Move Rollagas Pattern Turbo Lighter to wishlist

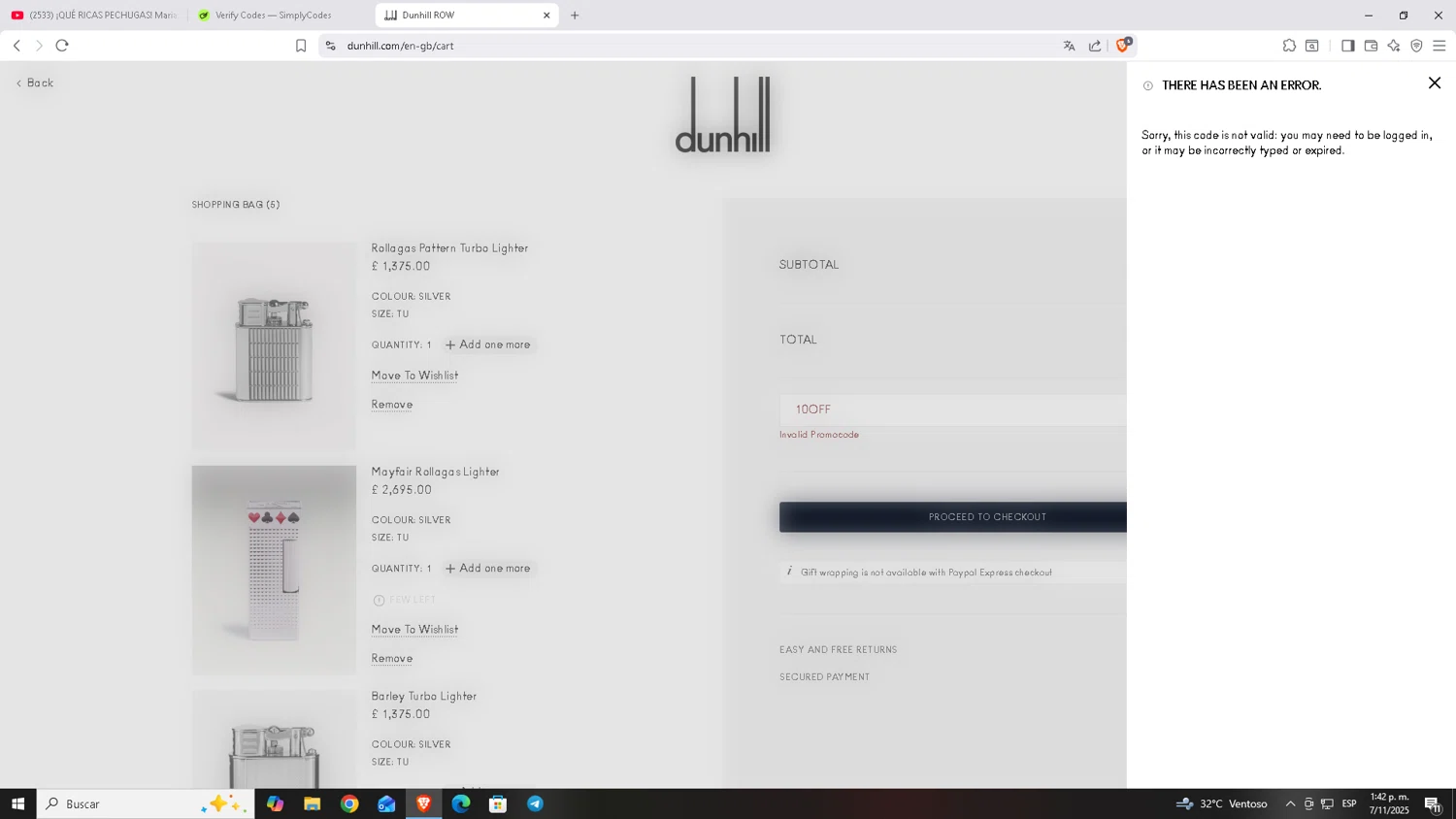(414, 376)
